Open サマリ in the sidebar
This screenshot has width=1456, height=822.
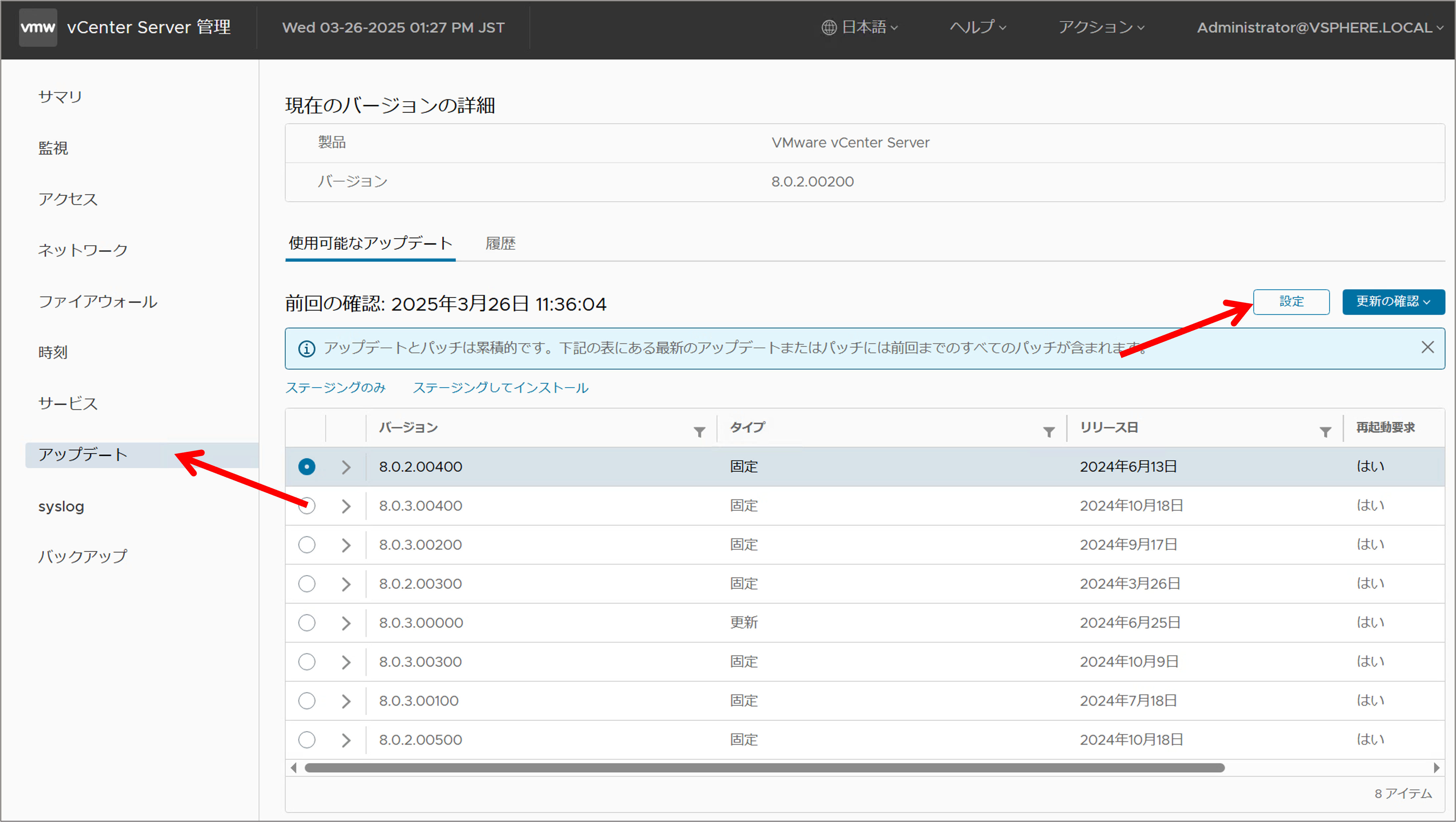pos(61,97)
